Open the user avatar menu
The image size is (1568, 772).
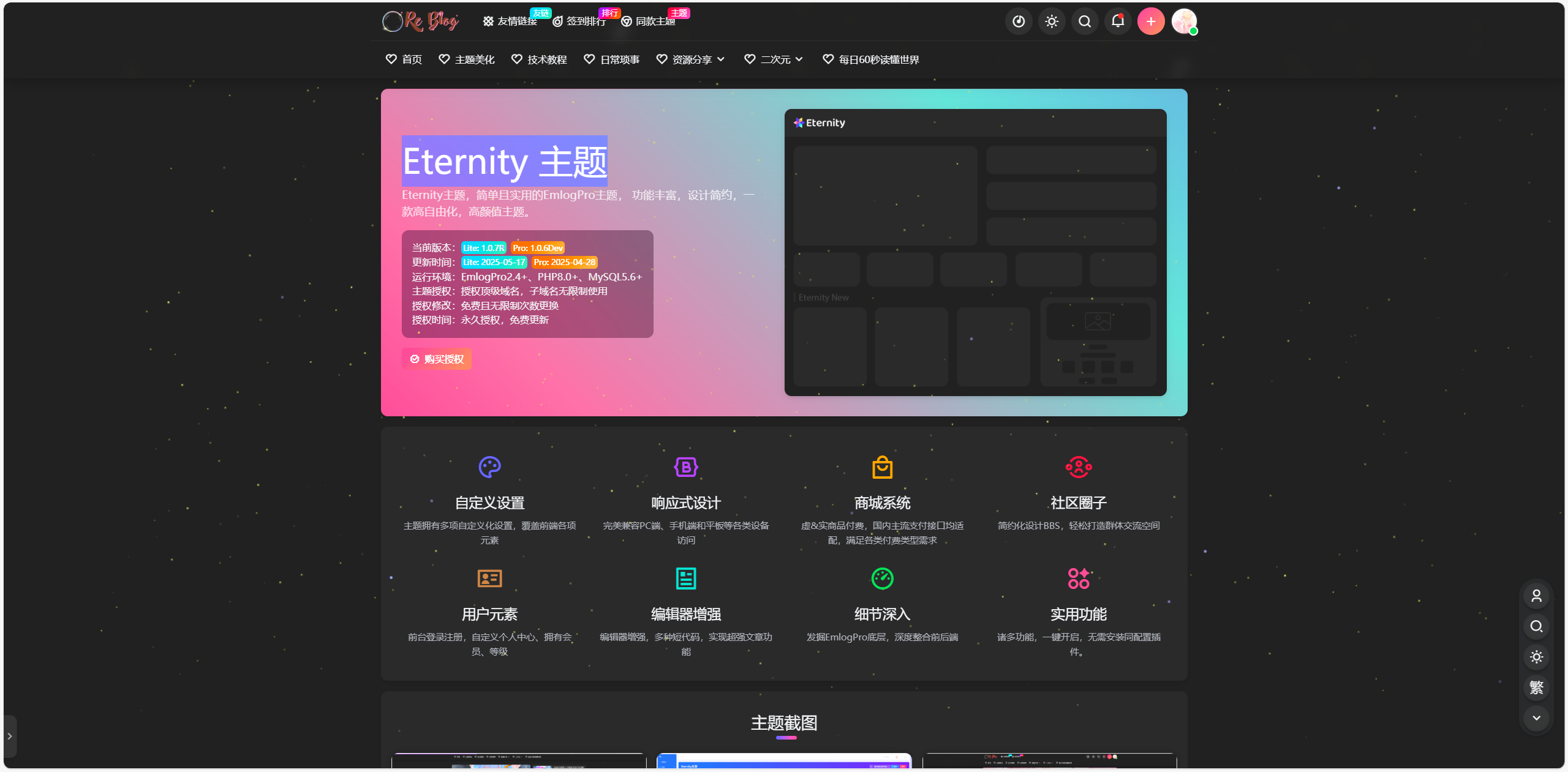coord(1184,21)
